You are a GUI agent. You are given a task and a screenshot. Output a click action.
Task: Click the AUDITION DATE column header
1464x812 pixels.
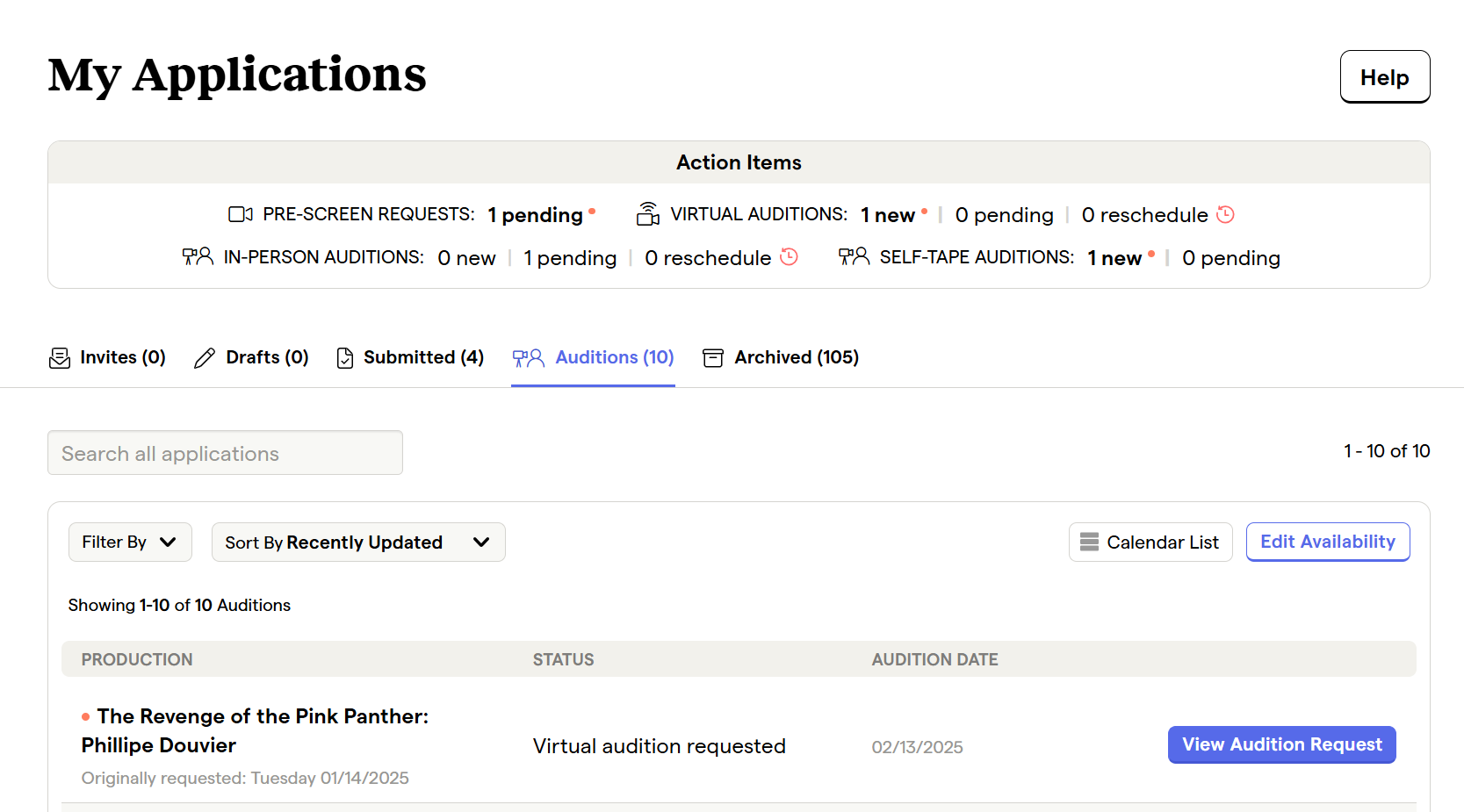point(935,659)
